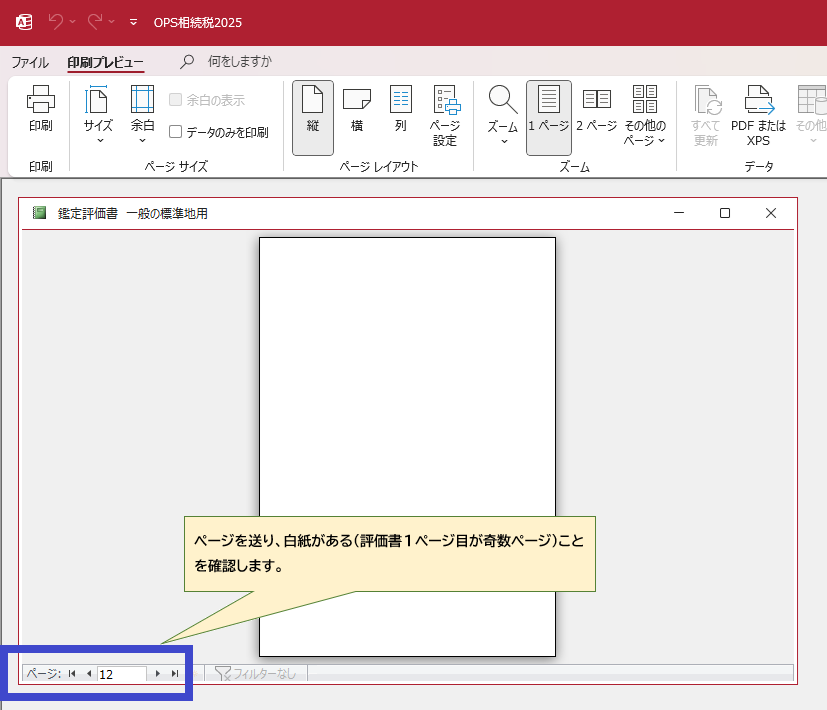Go to the next page in navigator
827x710 pixels.
click(158, 674)
